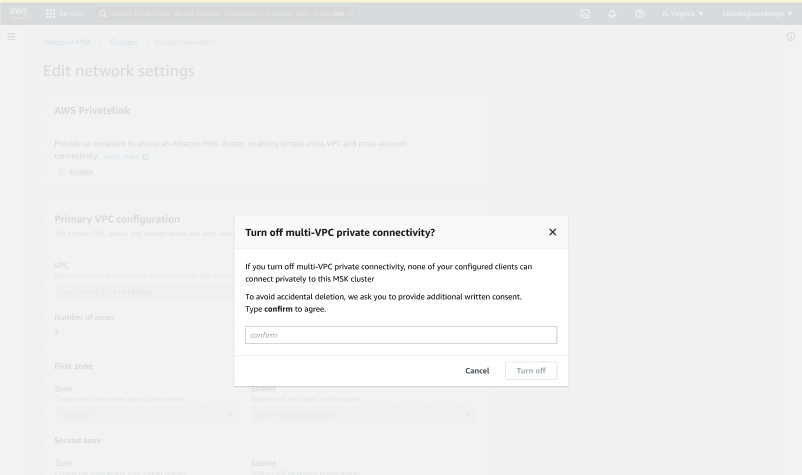The image size is (802, 475).
Task: Open the First zone Subnet dropdown
Action: click(x=364, y=415)
